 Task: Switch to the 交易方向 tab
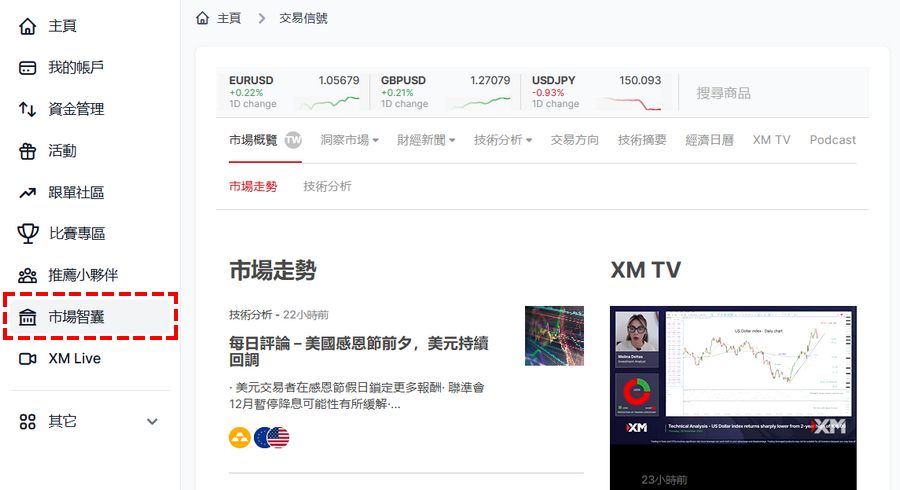tap(575, 140)
